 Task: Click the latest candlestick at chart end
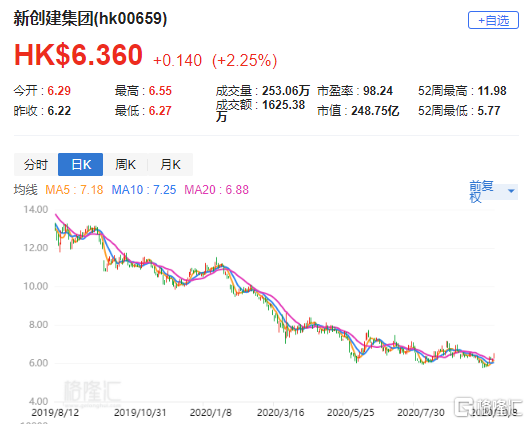tap(494, 358)
